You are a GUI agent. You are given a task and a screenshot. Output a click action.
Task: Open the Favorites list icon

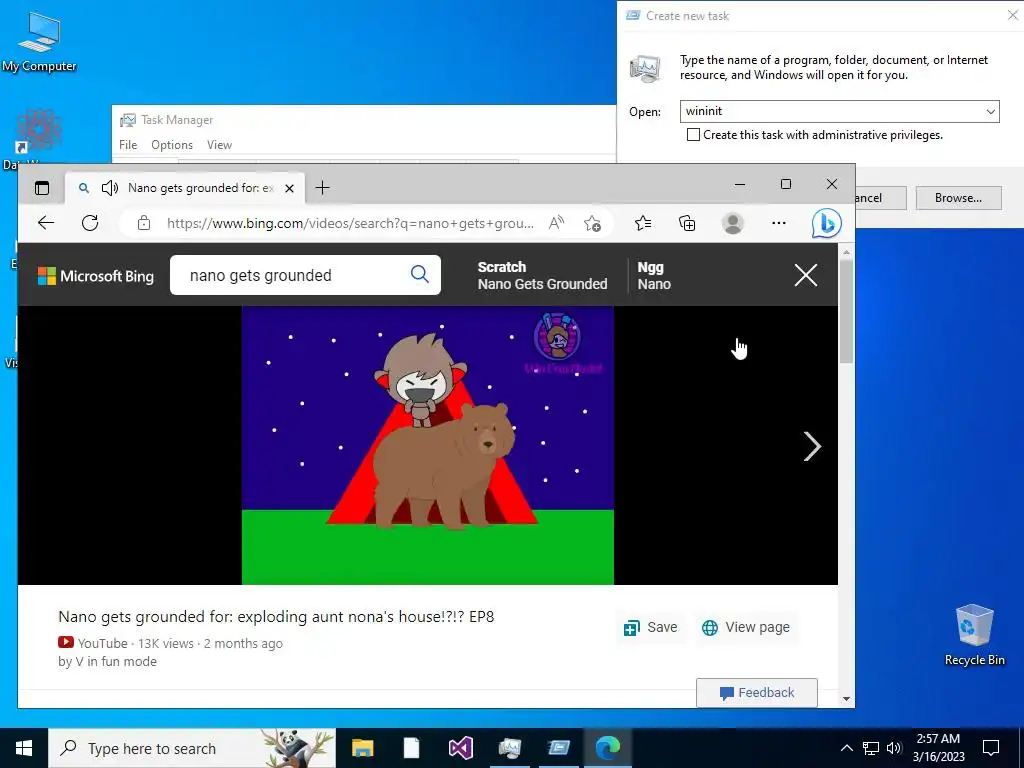point(643,223)
